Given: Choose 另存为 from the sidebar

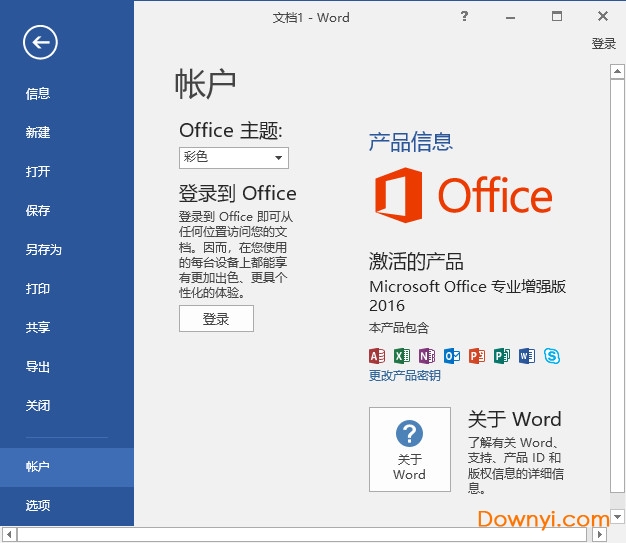Looking at the screenshot, I should (x=44, y=250).
